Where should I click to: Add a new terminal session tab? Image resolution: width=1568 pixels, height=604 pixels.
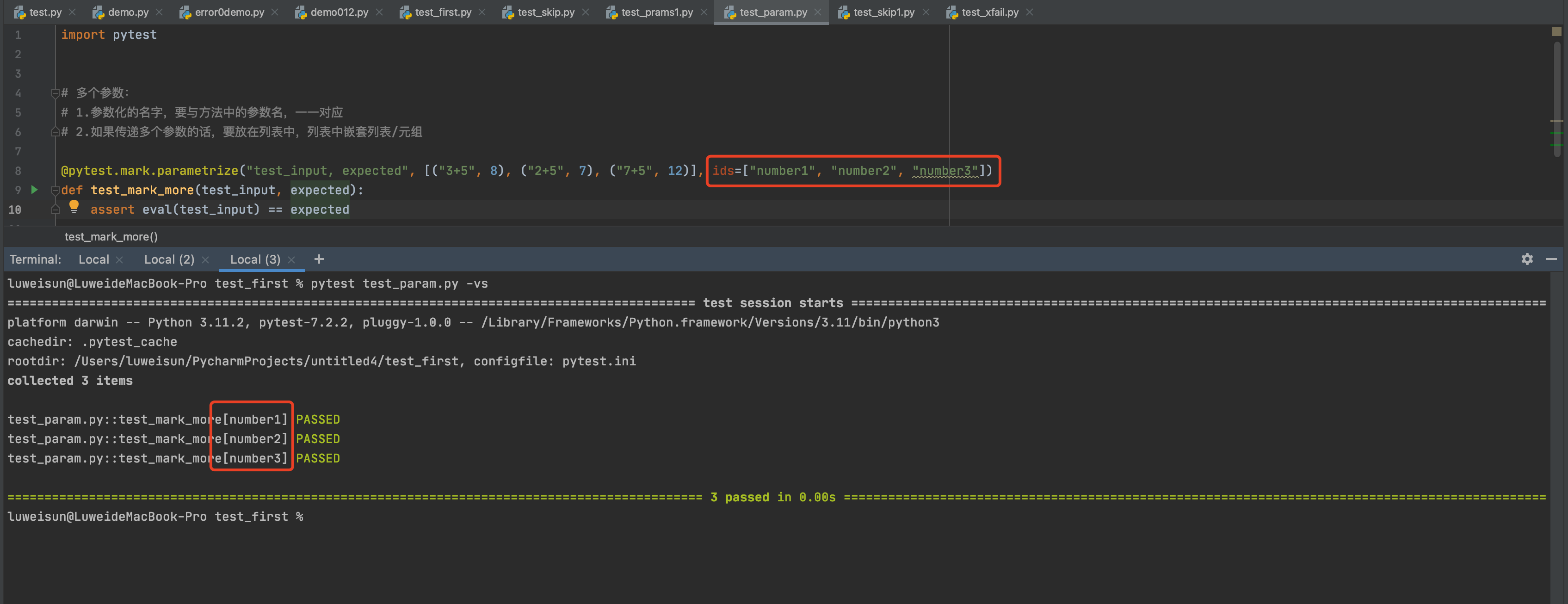pos(318,259)
